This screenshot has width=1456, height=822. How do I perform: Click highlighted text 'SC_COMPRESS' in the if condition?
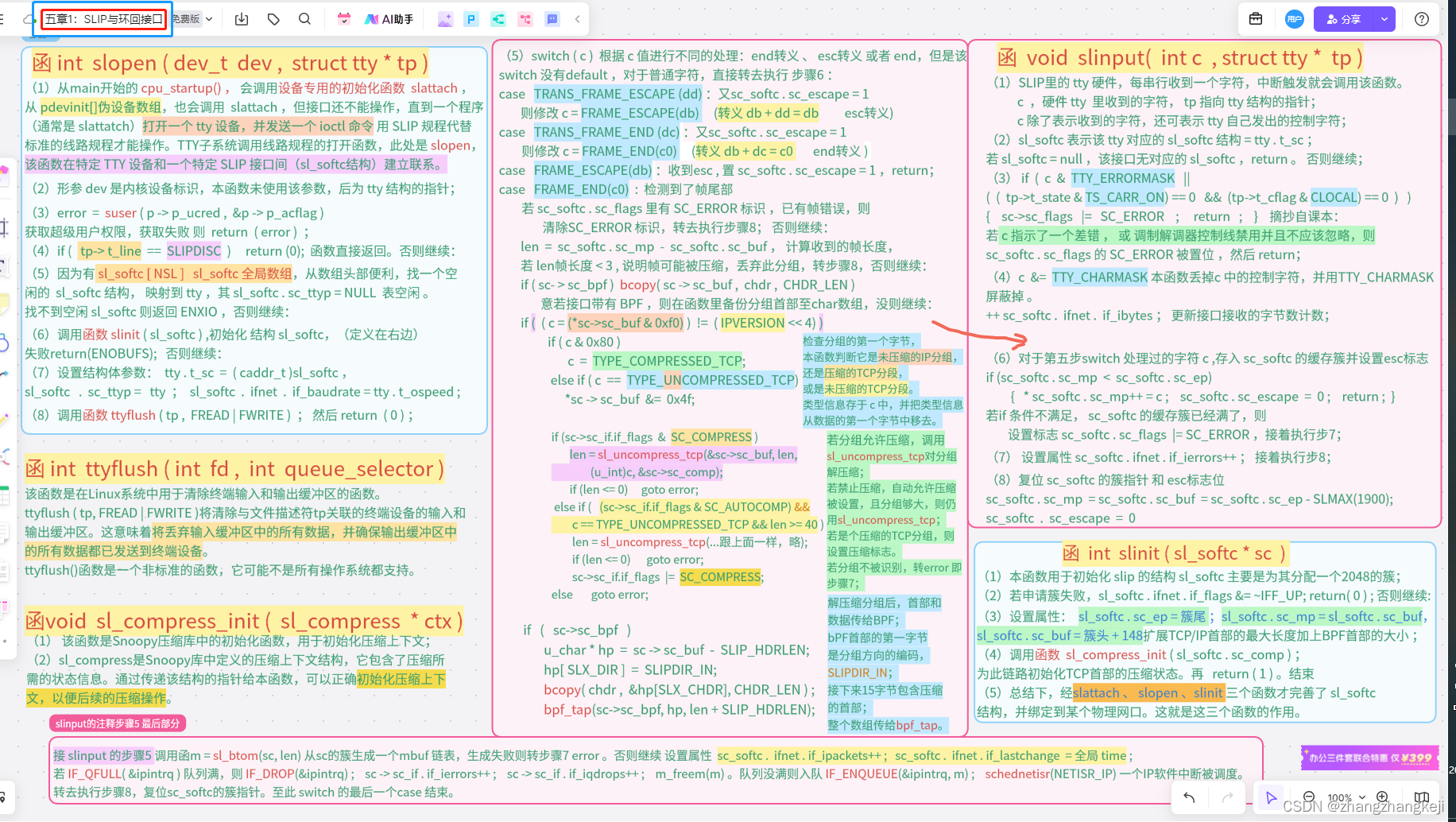tap(711, 437)
